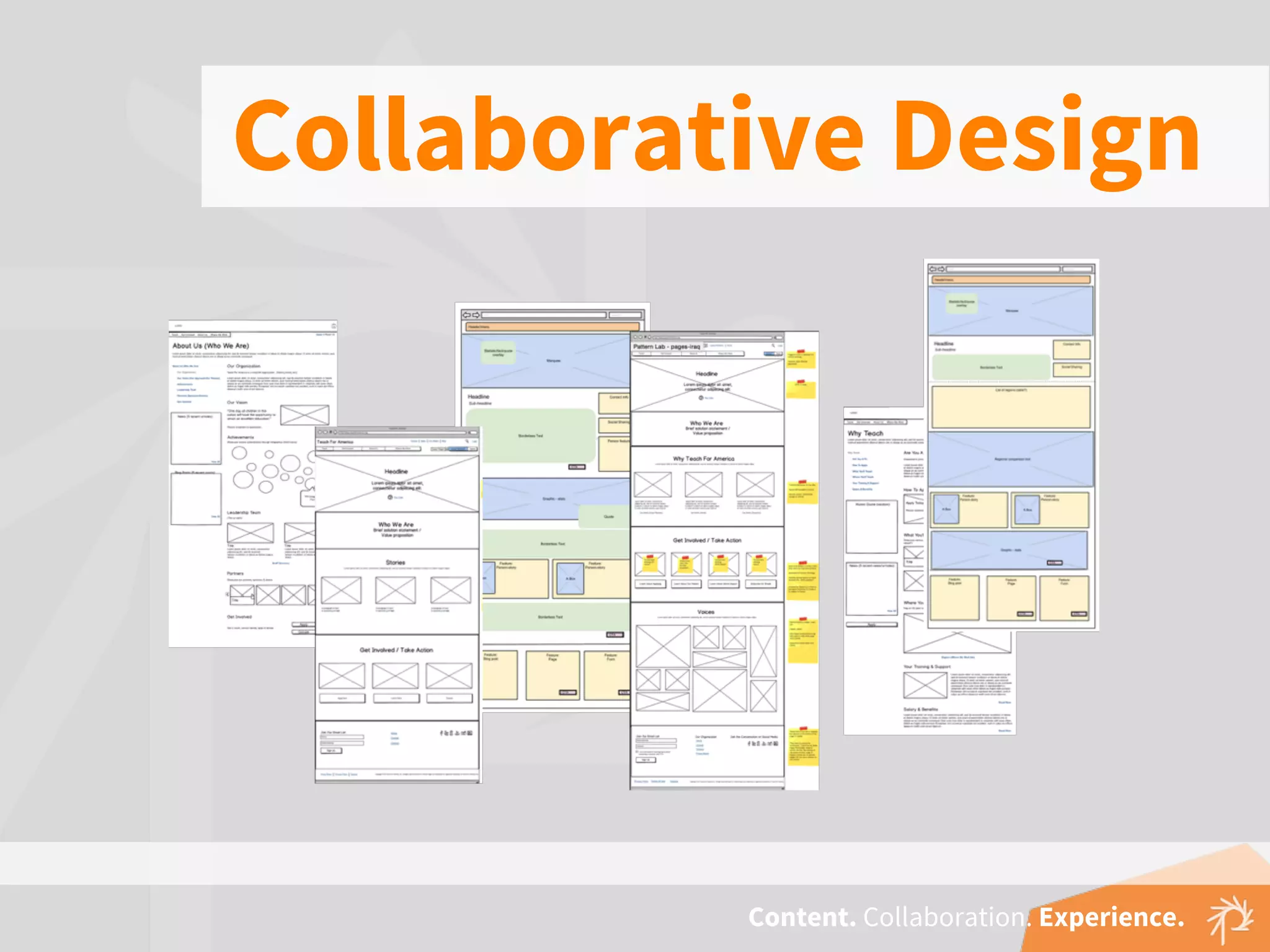
Task: Click the "Why Teach" page heading
Action: tap(865, 433)
